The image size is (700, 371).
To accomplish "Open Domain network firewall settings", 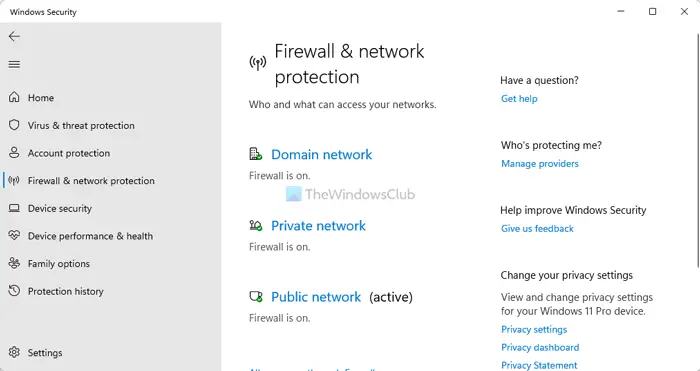I will click(x=321, y=154).
